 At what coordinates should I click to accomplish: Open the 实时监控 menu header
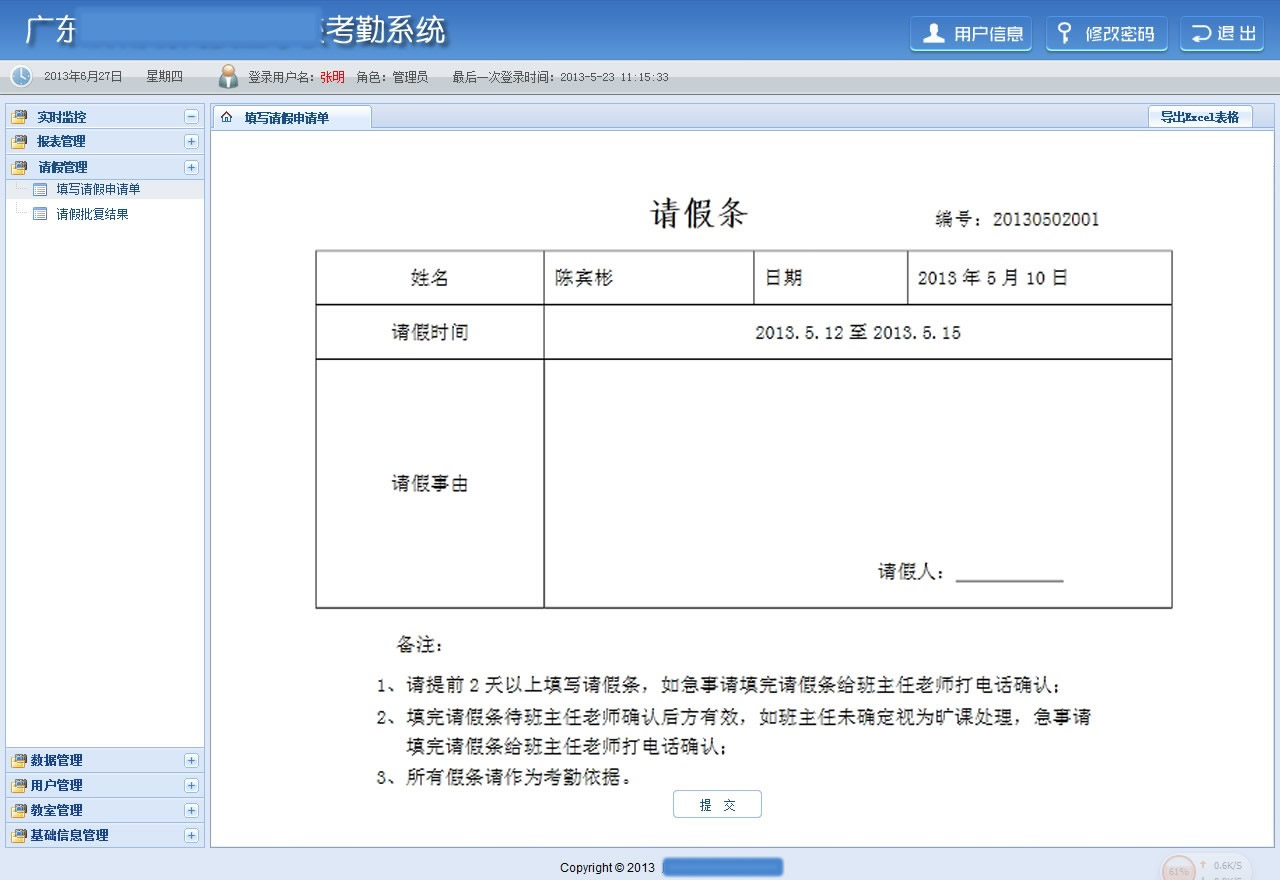tap(105, 117)
